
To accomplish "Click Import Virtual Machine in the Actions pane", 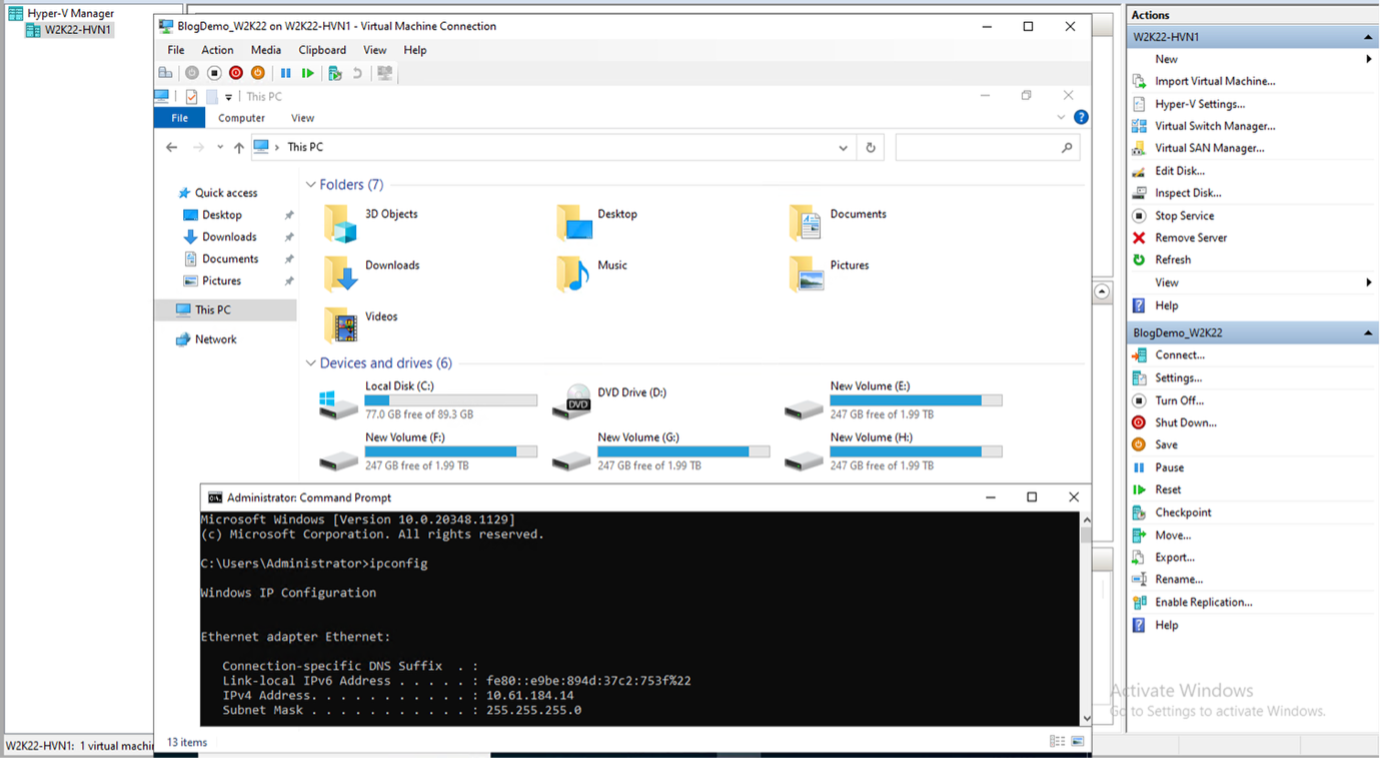I will [1215, 82].
